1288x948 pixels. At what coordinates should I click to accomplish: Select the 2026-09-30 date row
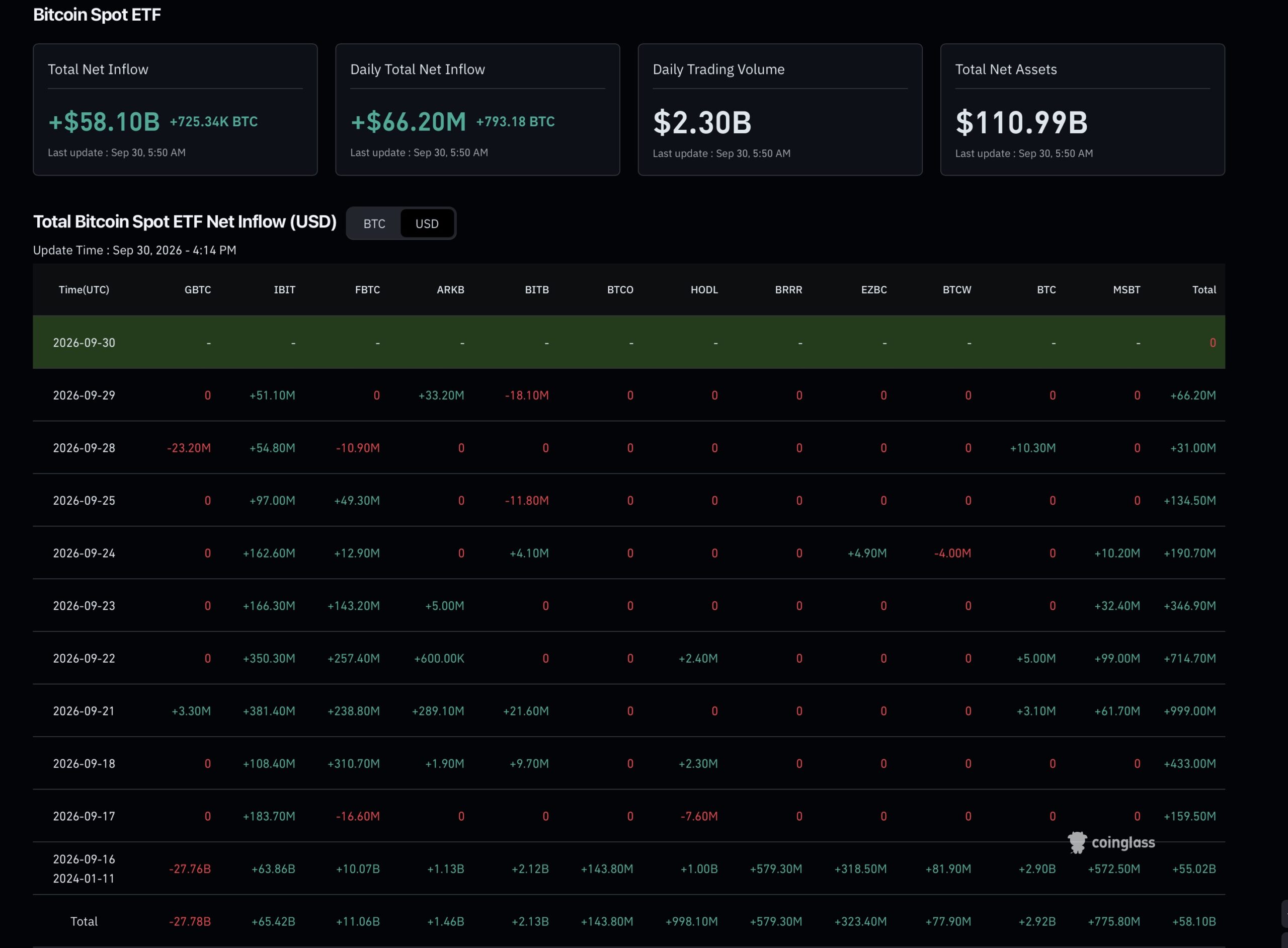click(x=629, y=343)
